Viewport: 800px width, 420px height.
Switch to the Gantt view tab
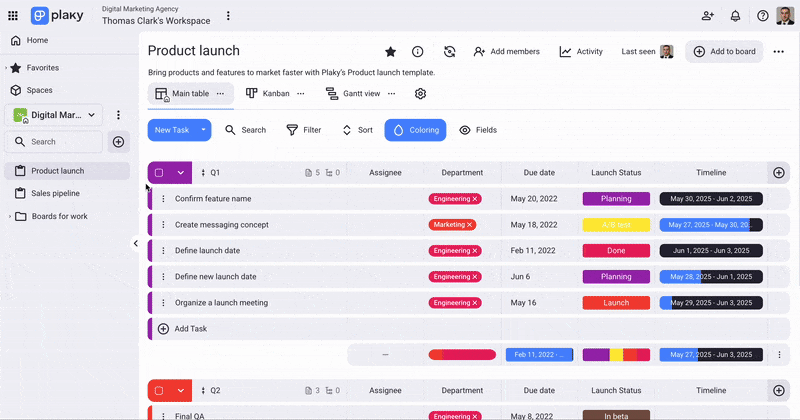click(x=354, y=94)
